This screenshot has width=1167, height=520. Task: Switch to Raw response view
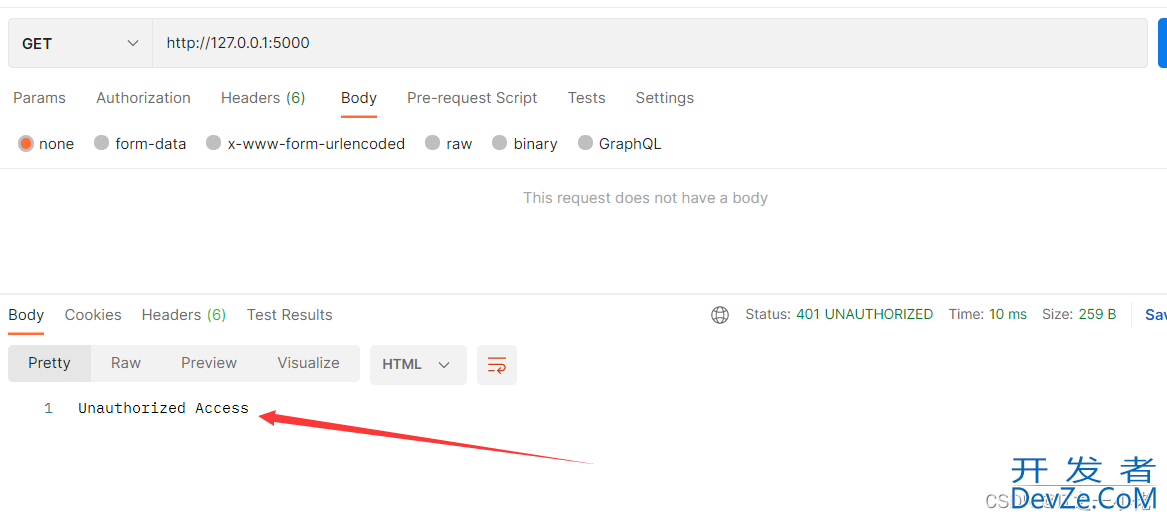point(126,363)
